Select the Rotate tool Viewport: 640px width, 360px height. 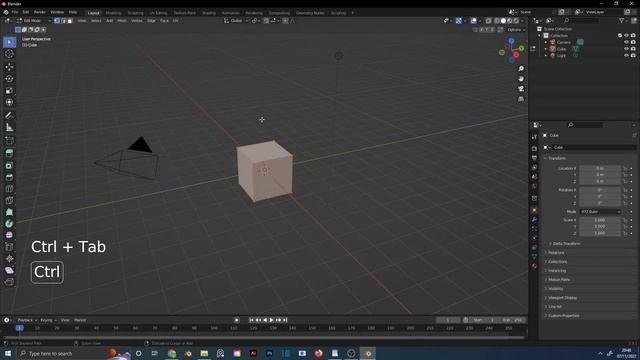tap(9, 78)
